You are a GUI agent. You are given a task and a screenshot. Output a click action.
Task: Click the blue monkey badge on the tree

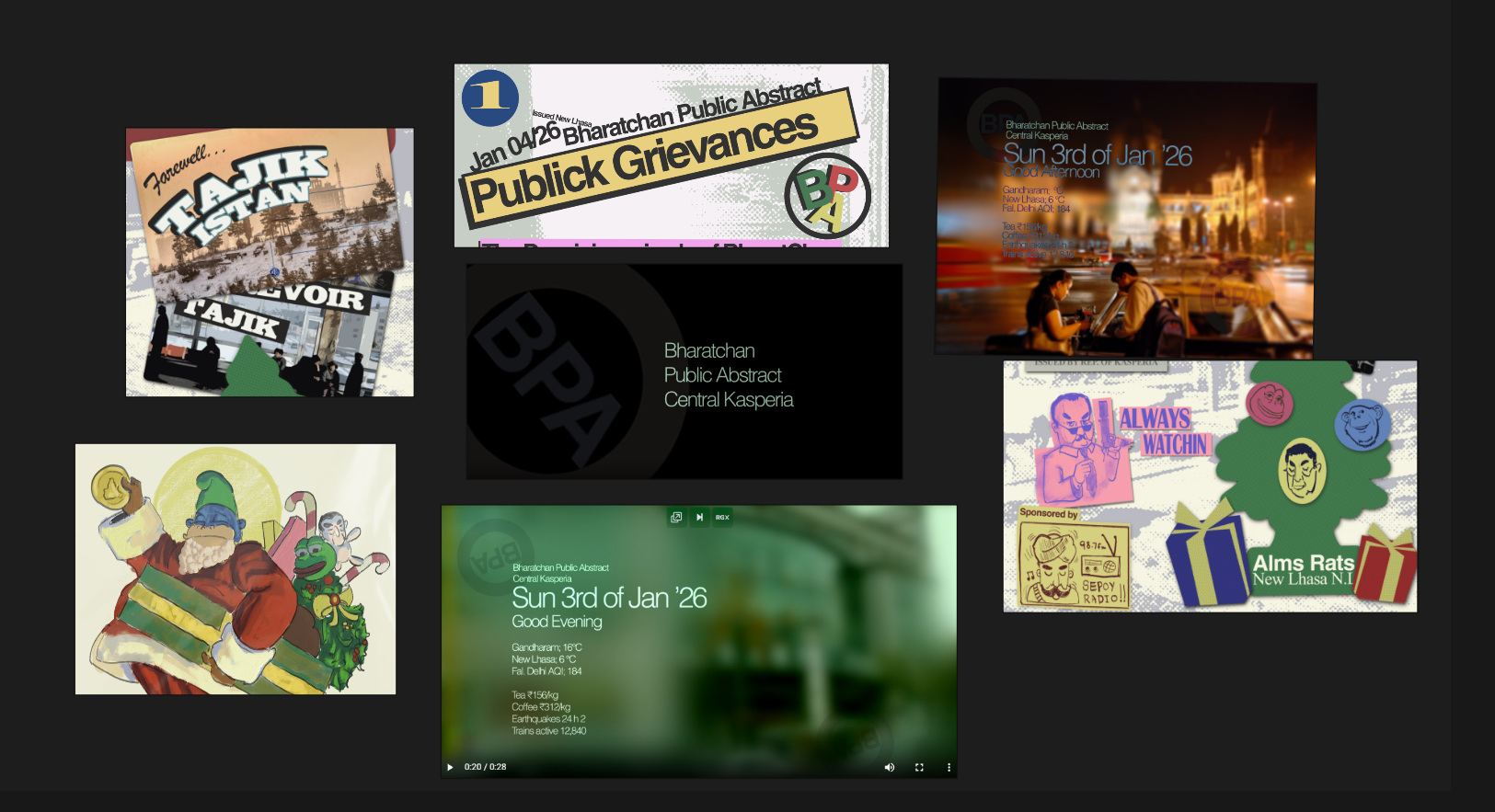click(1362, 425)
